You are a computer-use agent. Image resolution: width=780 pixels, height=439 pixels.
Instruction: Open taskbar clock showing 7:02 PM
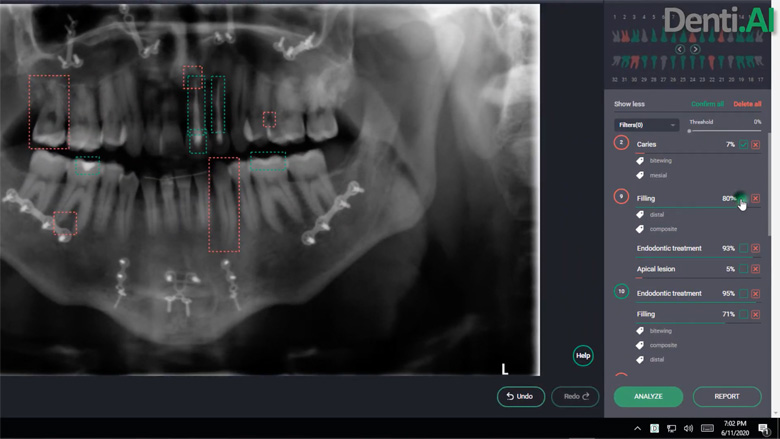(x=735, y=428)
